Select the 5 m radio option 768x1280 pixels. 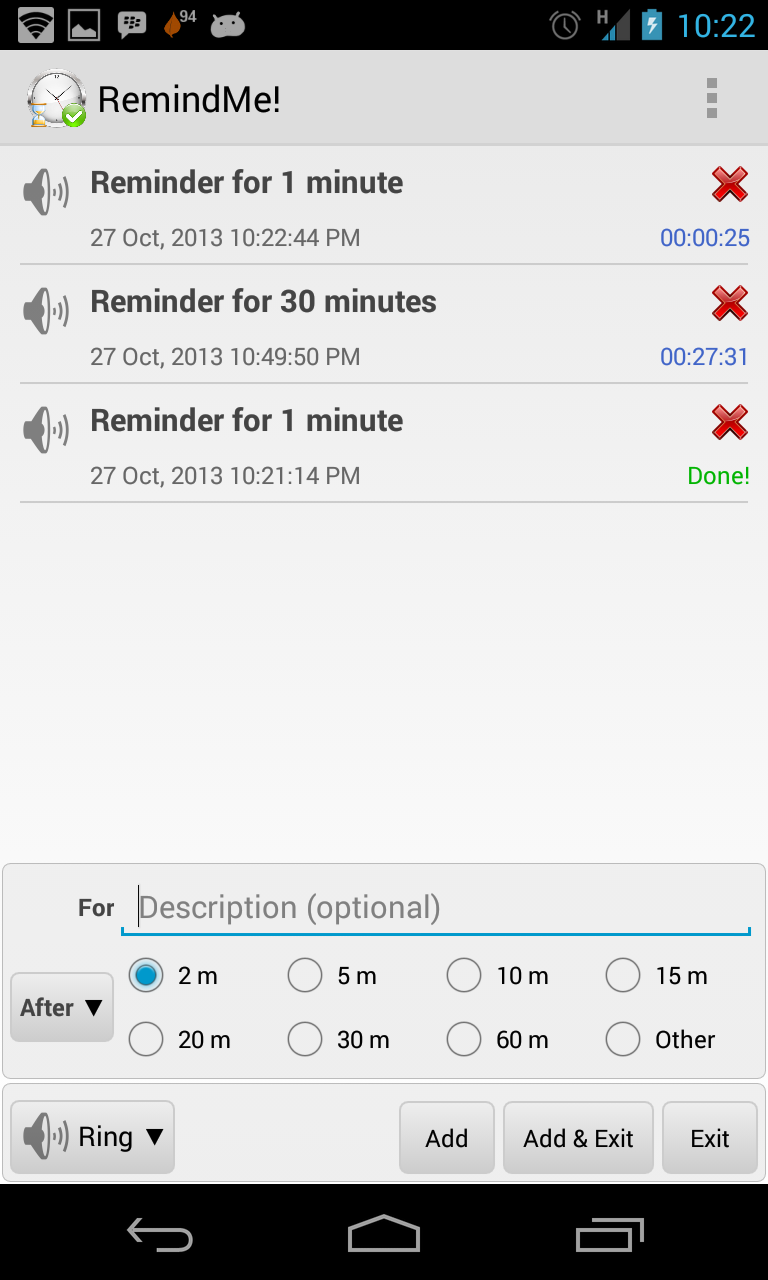point(305,976)
